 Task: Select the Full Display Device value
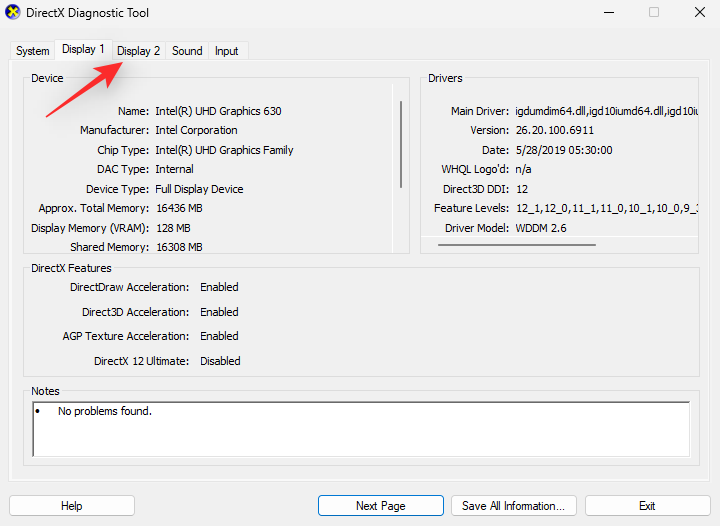[199, 189]
